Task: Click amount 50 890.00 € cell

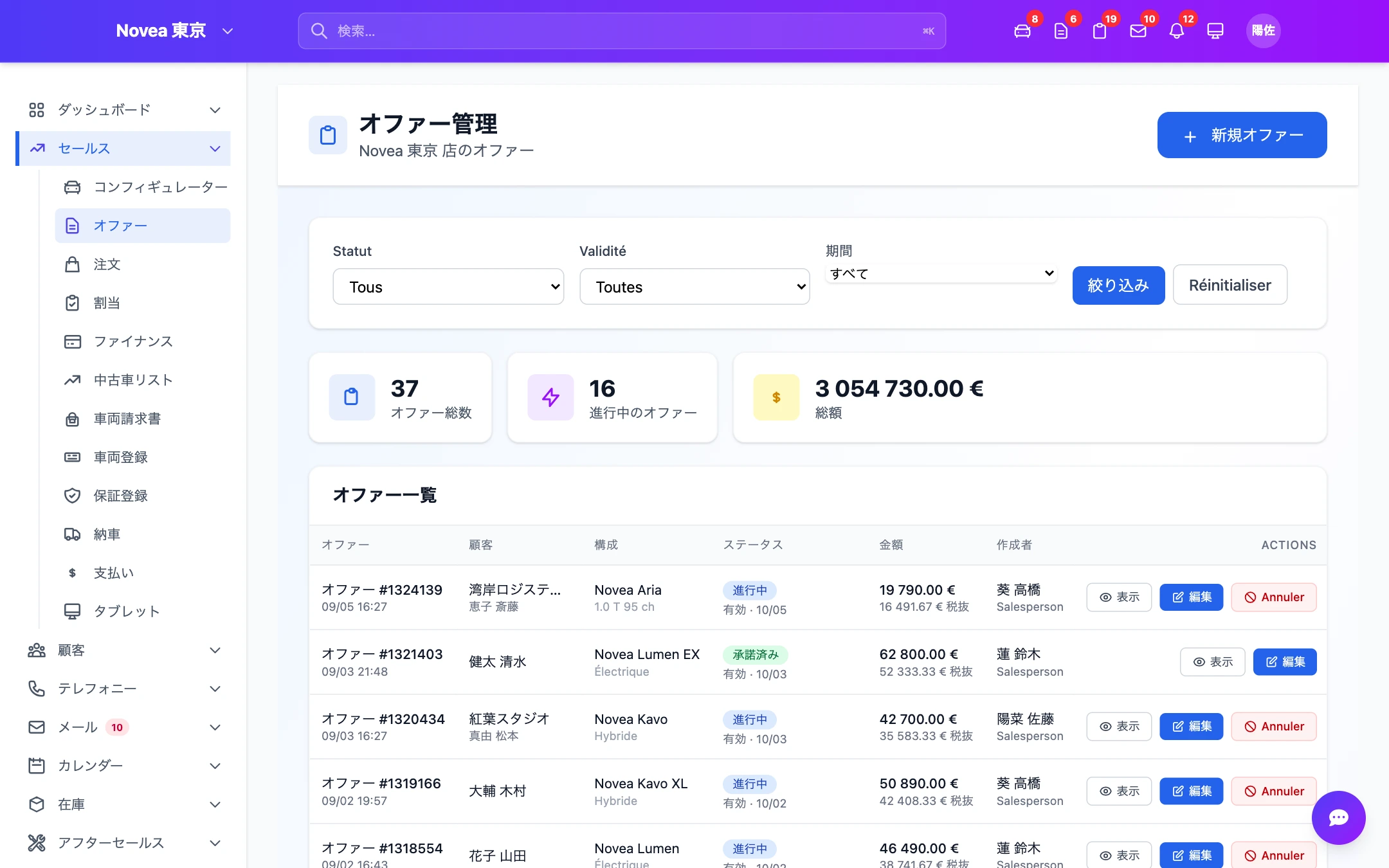Action: (x=918, y=783)
